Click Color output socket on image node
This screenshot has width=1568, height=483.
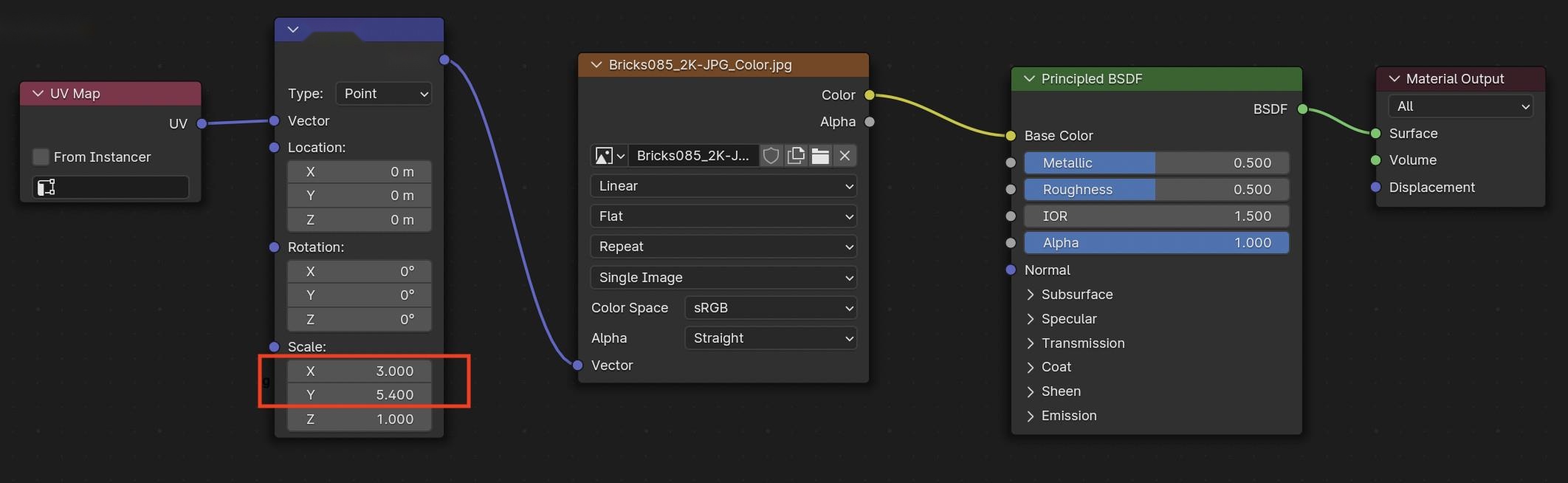click(x=870, y=95)
